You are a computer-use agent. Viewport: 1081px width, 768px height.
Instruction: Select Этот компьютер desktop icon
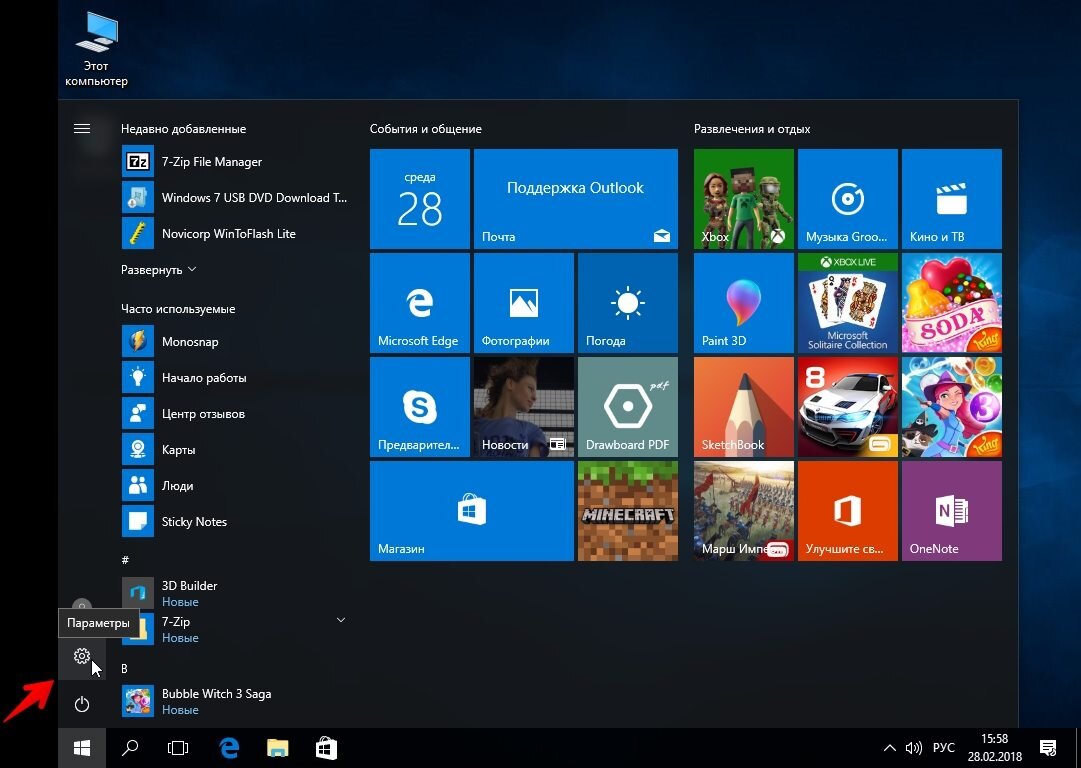[x=97, y=48]
